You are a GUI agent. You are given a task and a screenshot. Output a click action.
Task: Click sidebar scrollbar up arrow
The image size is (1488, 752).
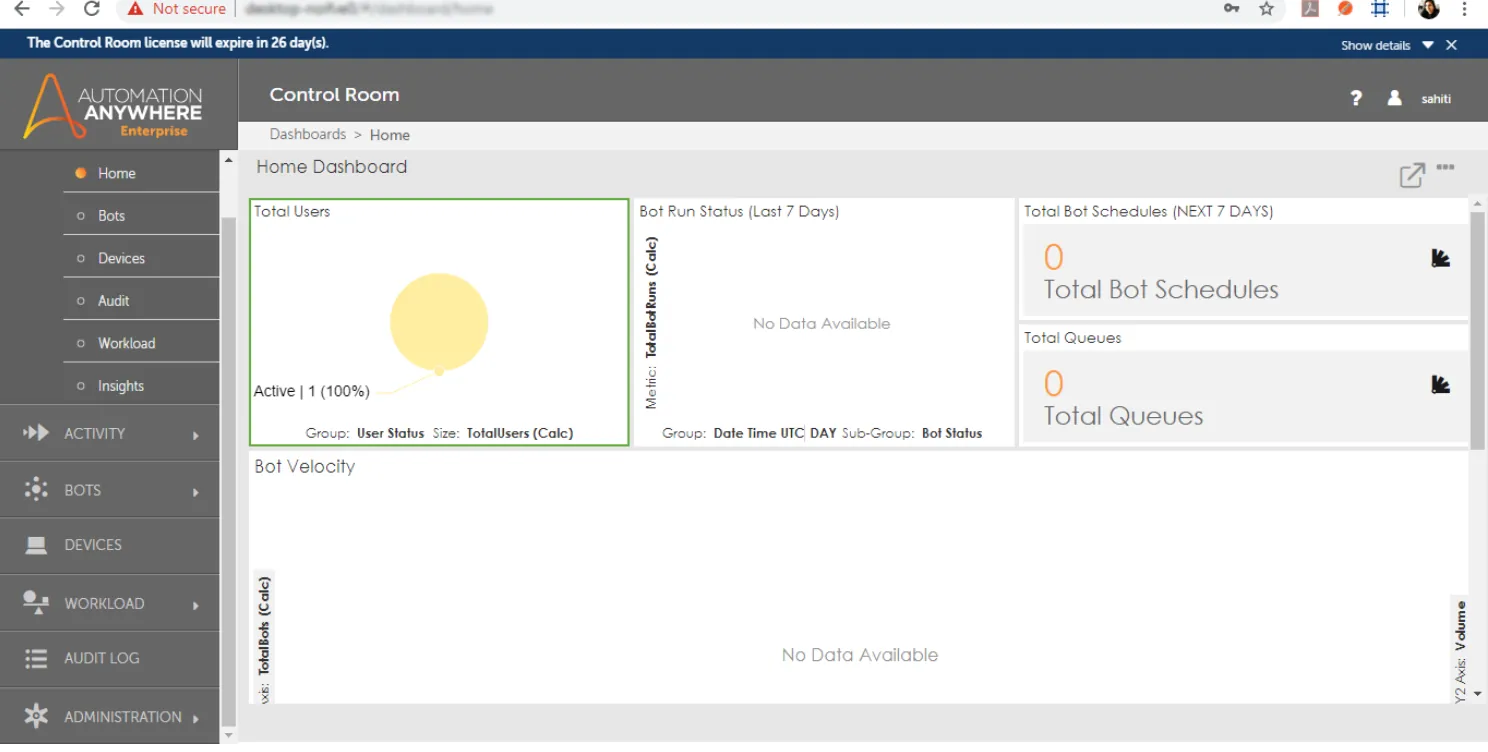(x=228, y=160)
